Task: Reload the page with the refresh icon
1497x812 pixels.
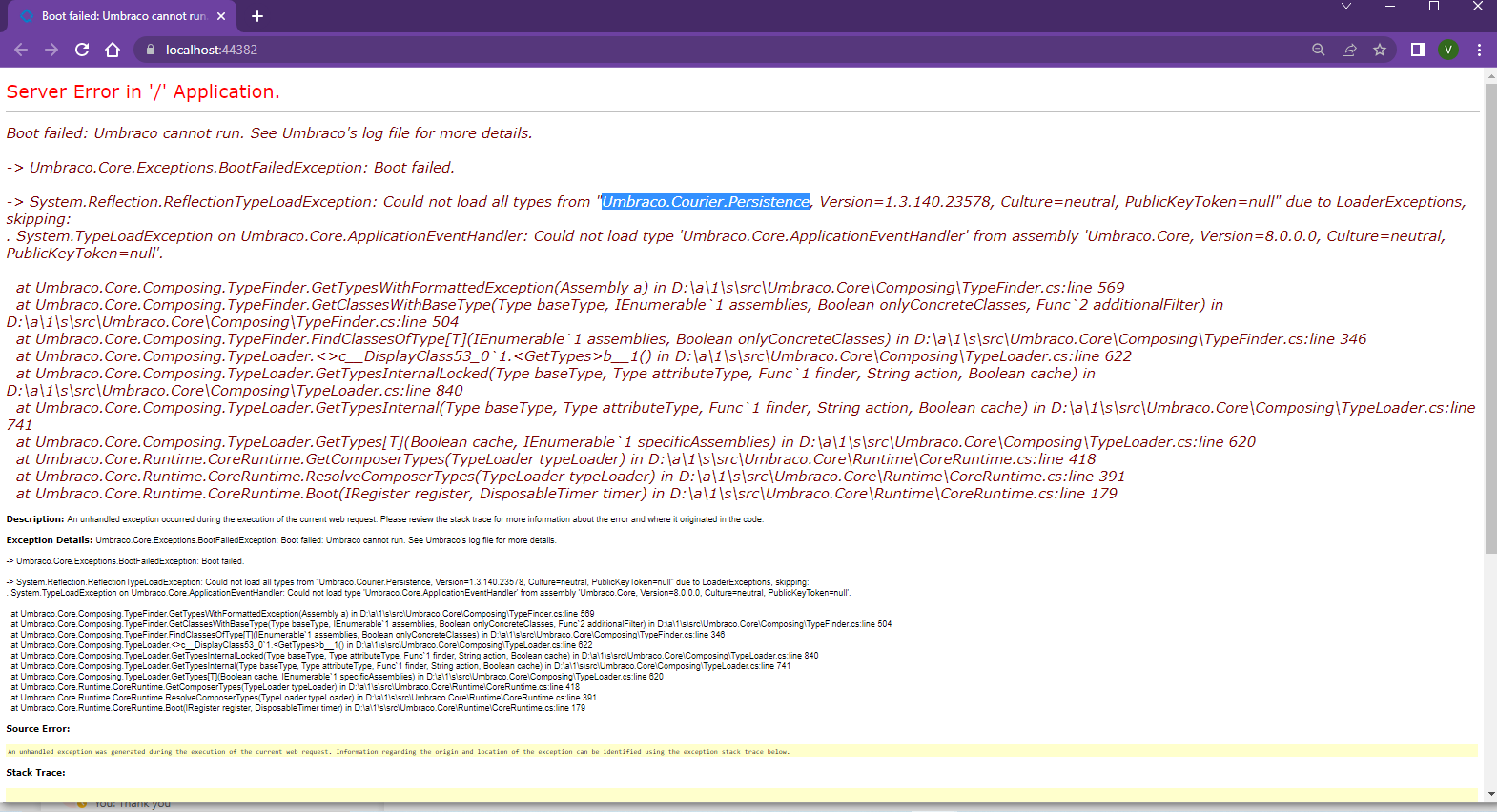Action: coord(82,50)
